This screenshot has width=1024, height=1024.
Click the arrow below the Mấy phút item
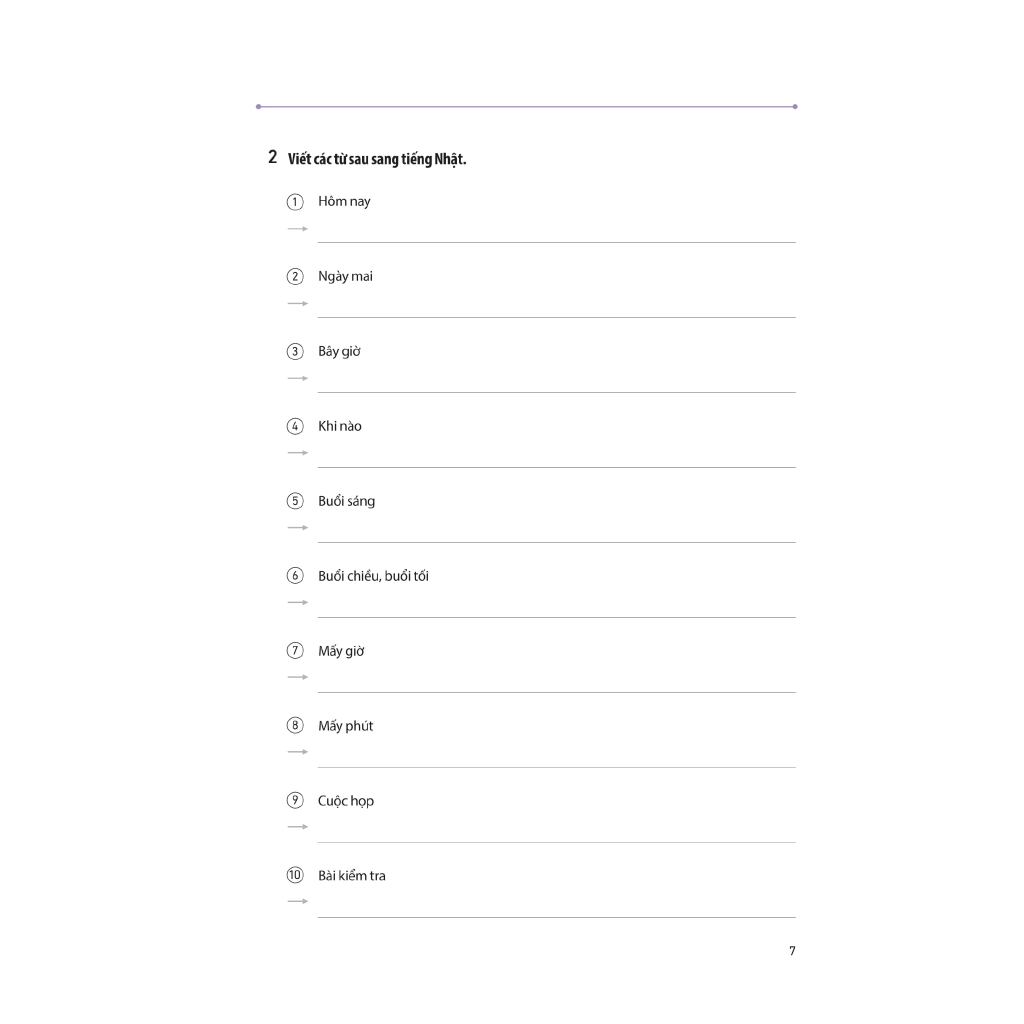click(297, 752)
